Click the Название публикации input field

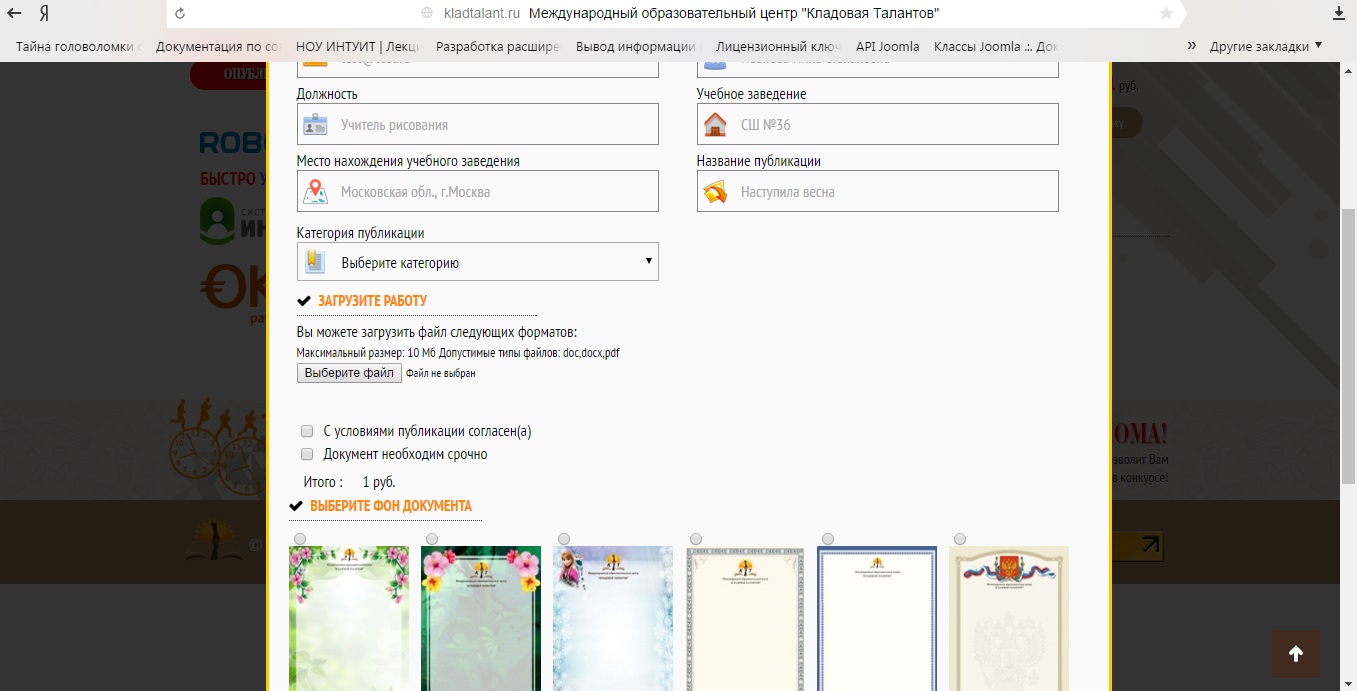tap(878, 191)
